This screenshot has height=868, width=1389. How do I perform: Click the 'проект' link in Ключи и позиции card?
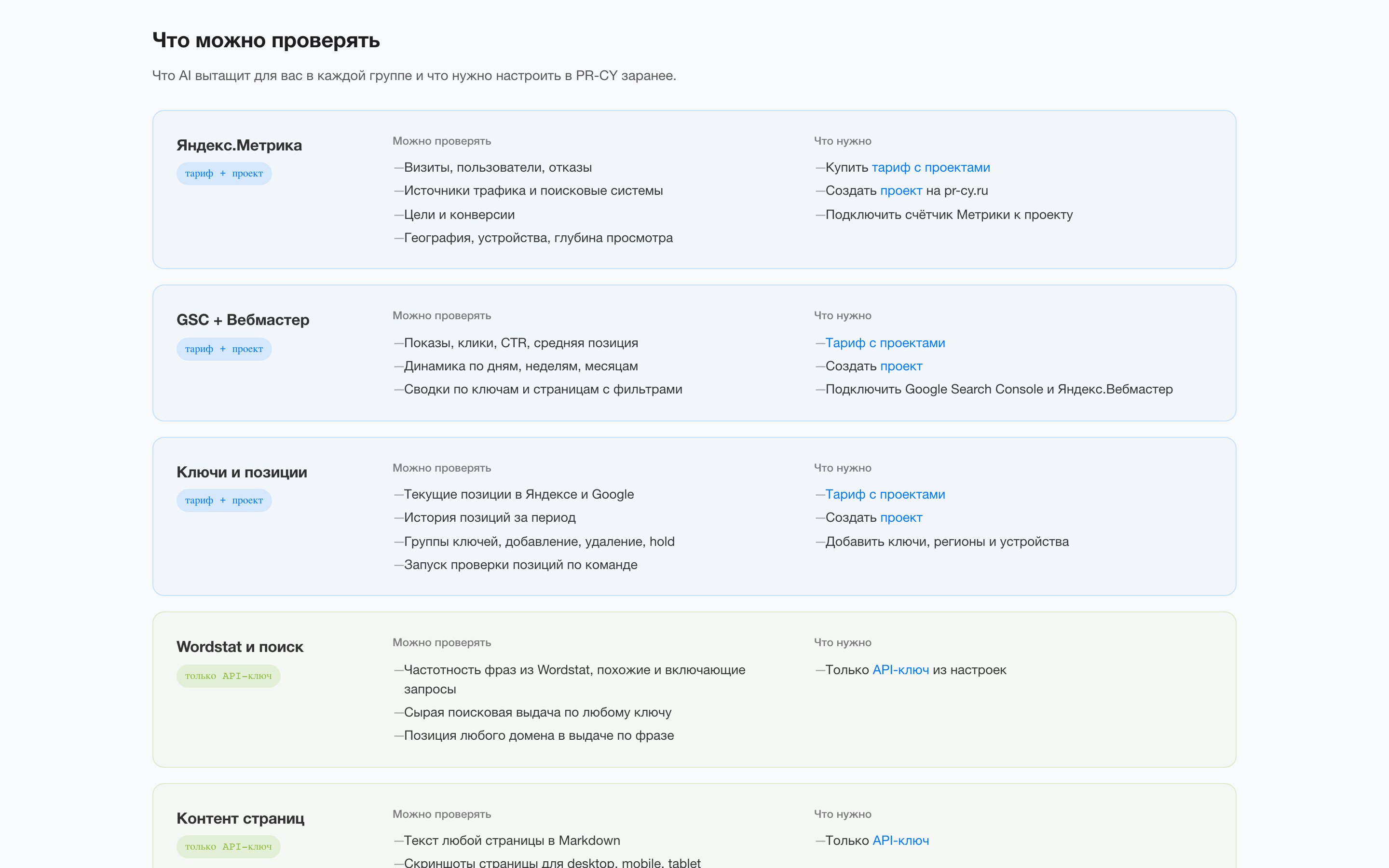point(901,518)
